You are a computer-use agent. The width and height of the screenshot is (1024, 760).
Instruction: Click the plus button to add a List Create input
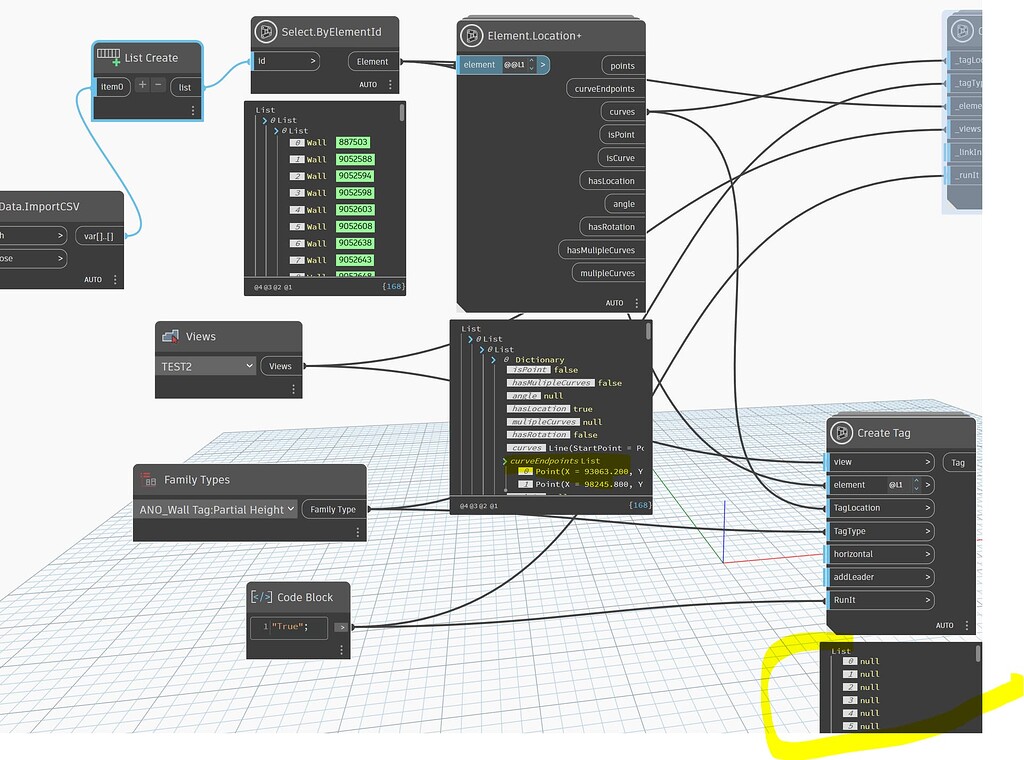pyautogui.click(x=142, y=86)
